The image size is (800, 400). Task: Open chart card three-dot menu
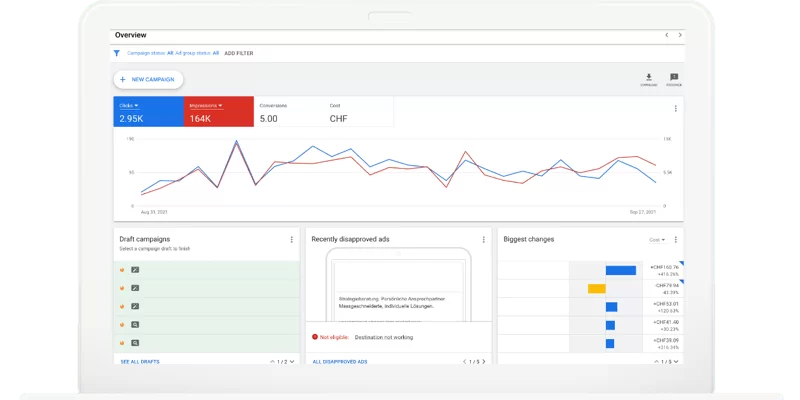(x=675, y=109)
